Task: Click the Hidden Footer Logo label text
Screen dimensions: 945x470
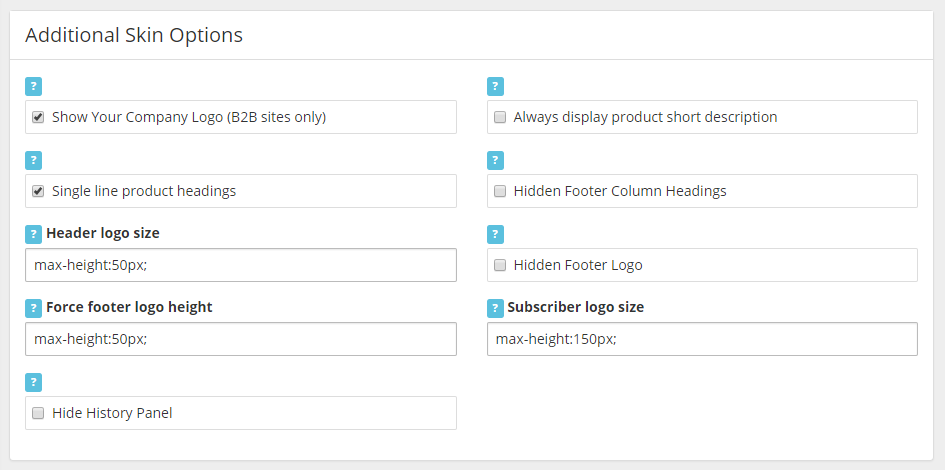Action: click(578, 265)
